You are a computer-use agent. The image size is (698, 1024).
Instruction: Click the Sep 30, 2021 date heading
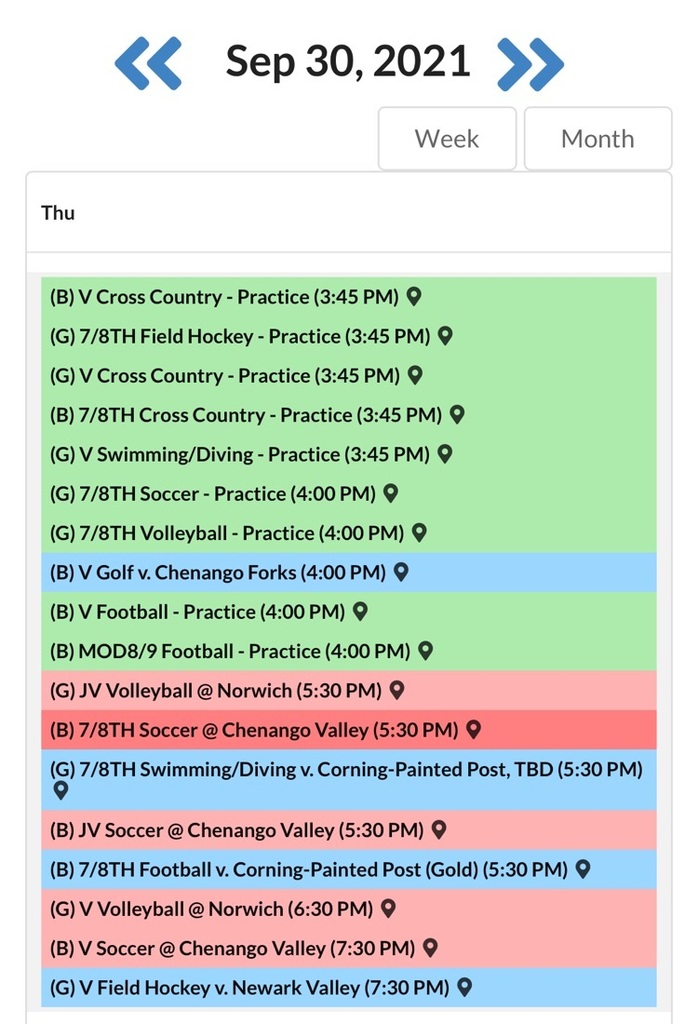point(348,62)
